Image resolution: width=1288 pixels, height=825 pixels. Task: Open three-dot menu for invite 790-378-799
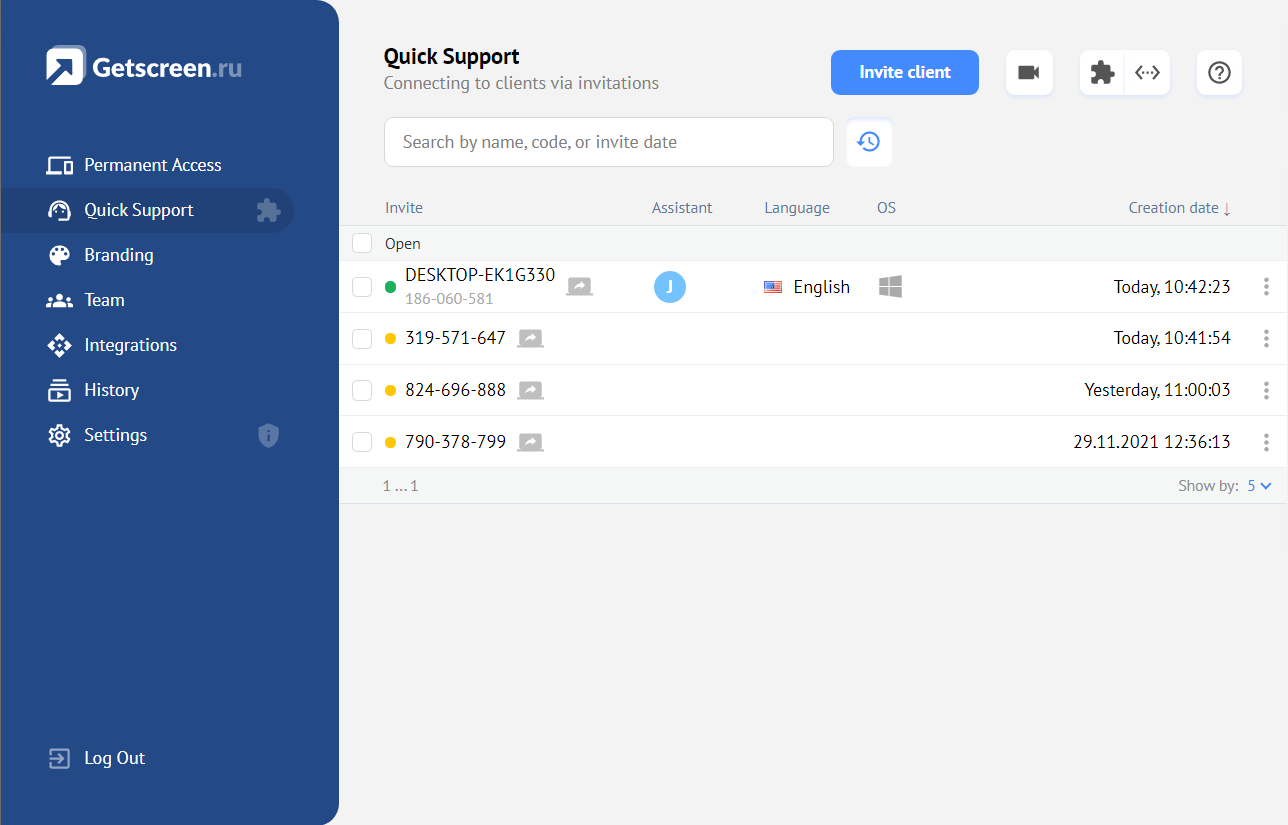pos(1266,442)
